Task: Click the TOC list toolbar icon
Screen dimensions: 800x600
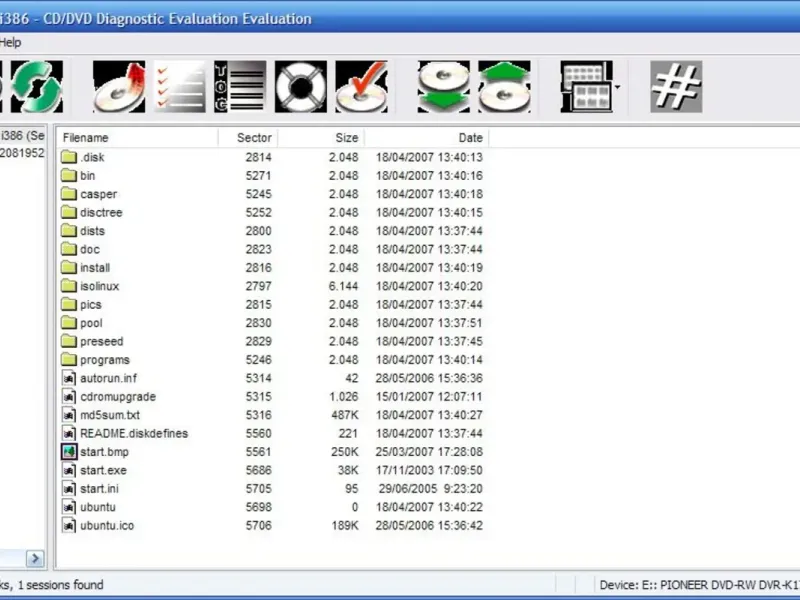Action: click(240, 87)
